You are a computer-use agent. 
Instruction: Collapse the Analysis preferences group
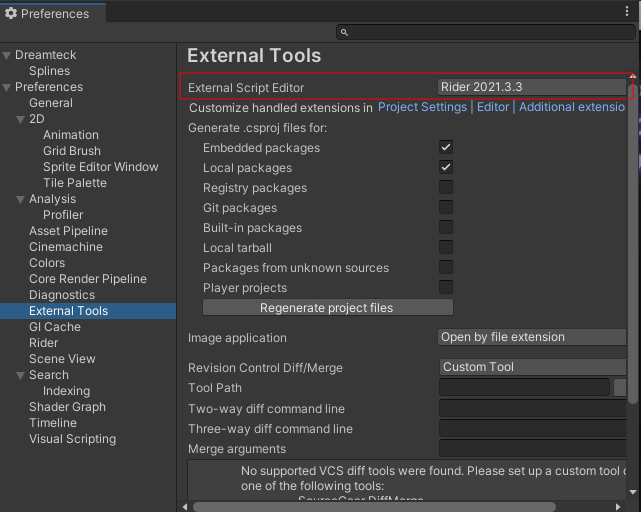click(x=21, y=199)
